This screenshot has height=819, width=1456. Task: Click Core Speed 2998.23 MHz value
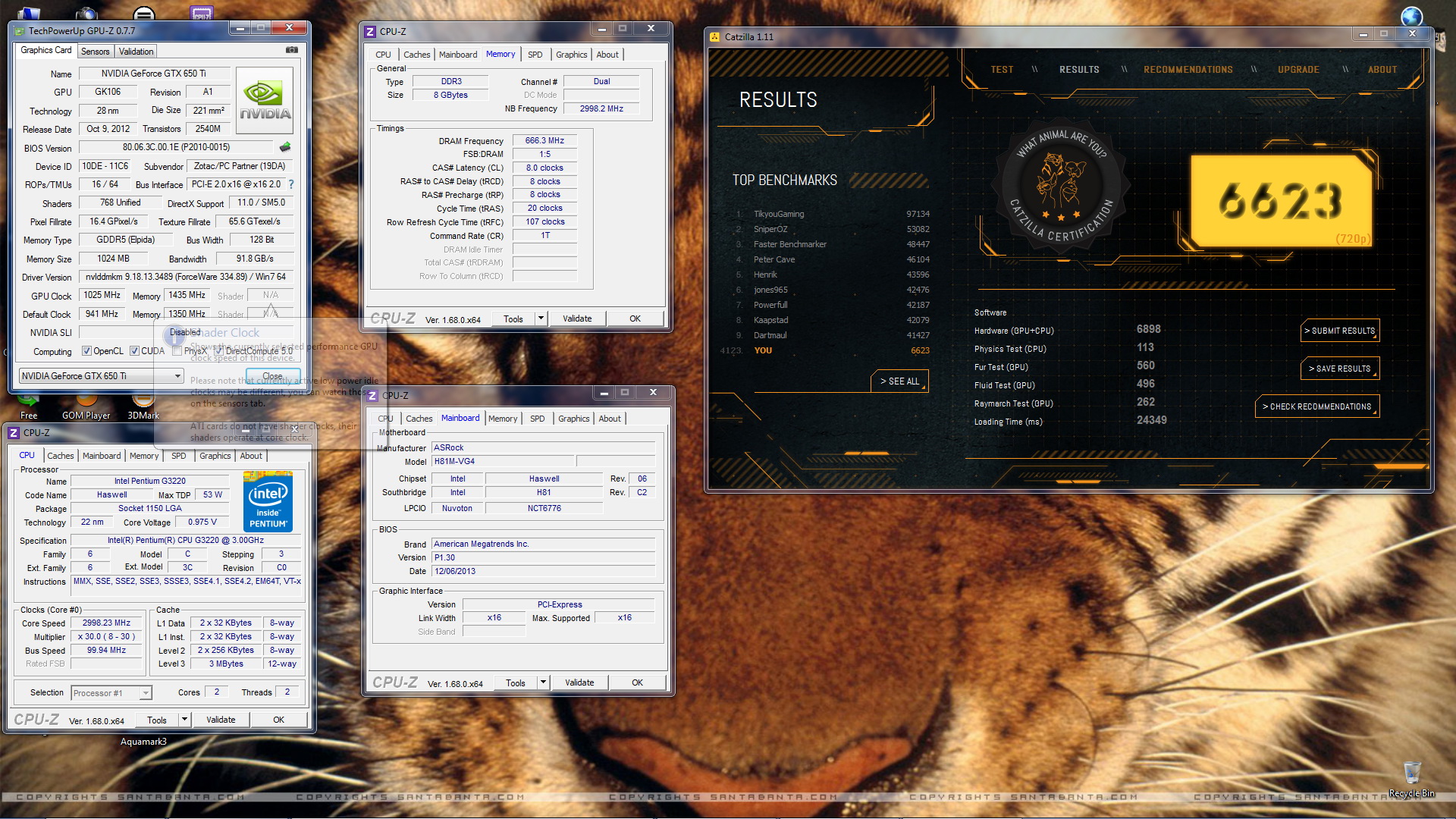[106, 623]
